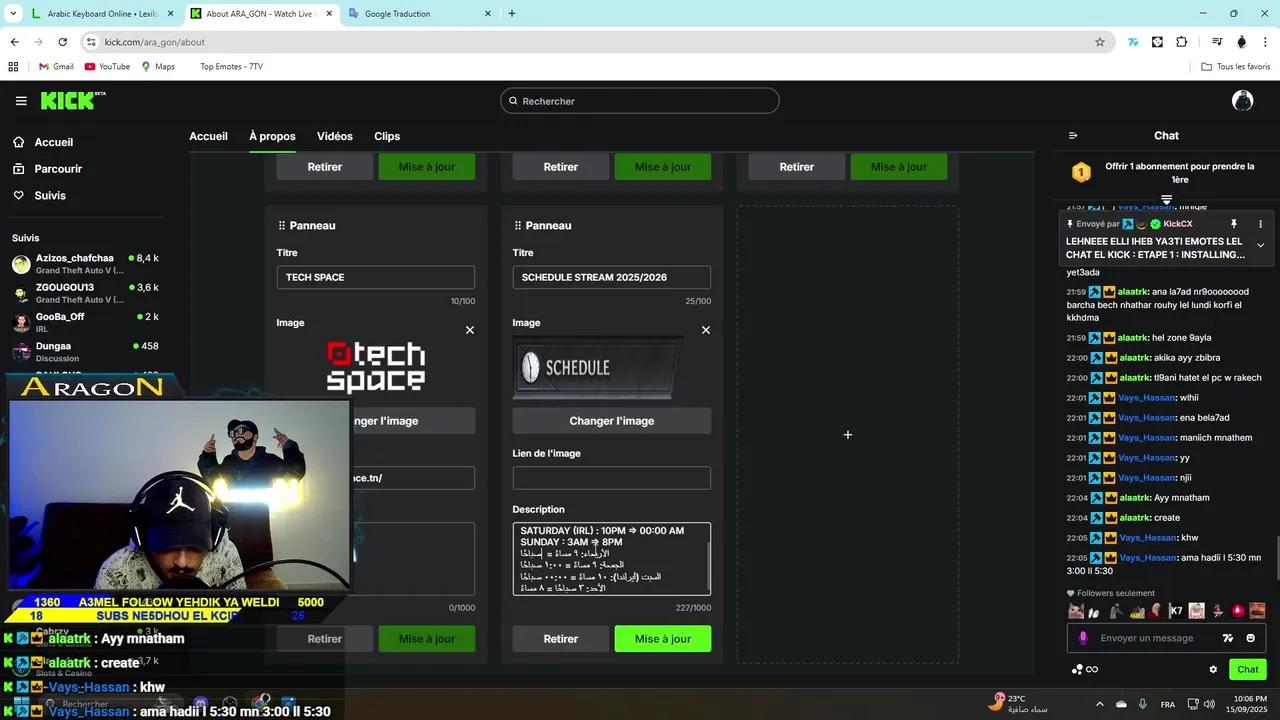The height and width of the screenshot is (720, 1280).
Task: Open a new browser tab
Action: tap(512, 14)
